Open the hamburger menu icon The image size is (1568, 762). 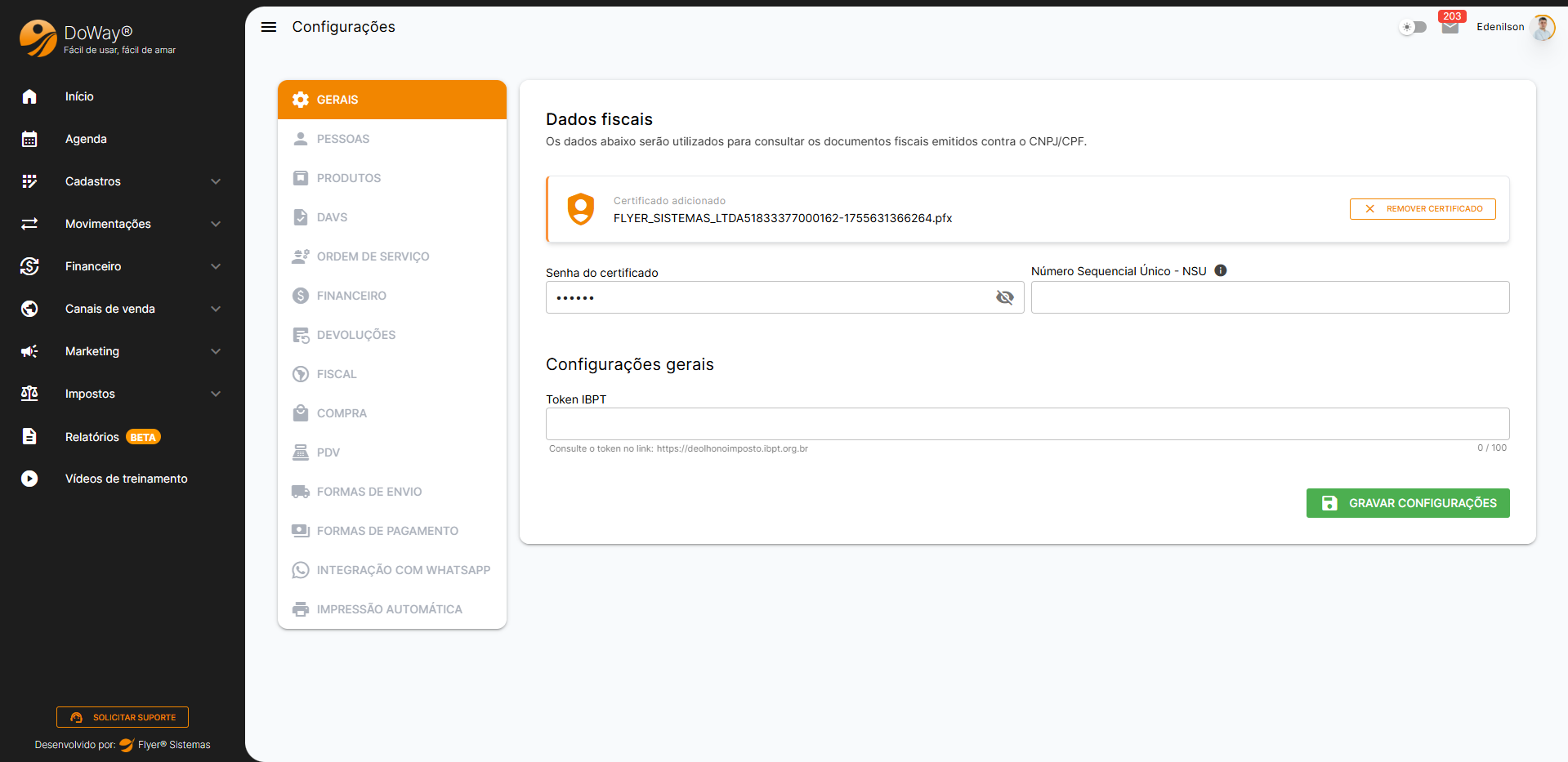tap(269, 27)
